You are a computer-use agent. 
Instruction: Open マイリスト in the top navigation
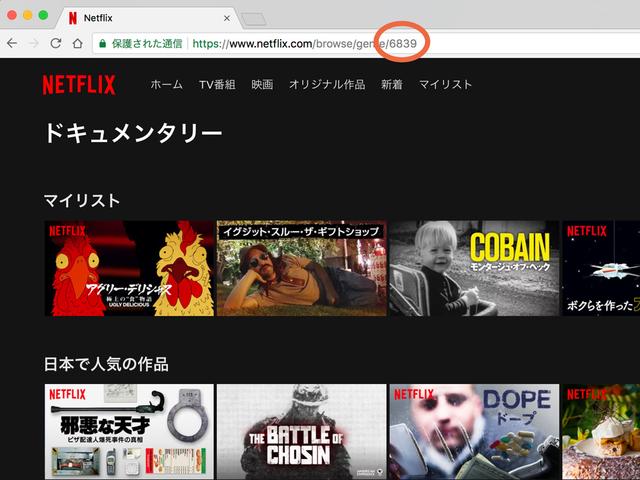tap(445, 84)
